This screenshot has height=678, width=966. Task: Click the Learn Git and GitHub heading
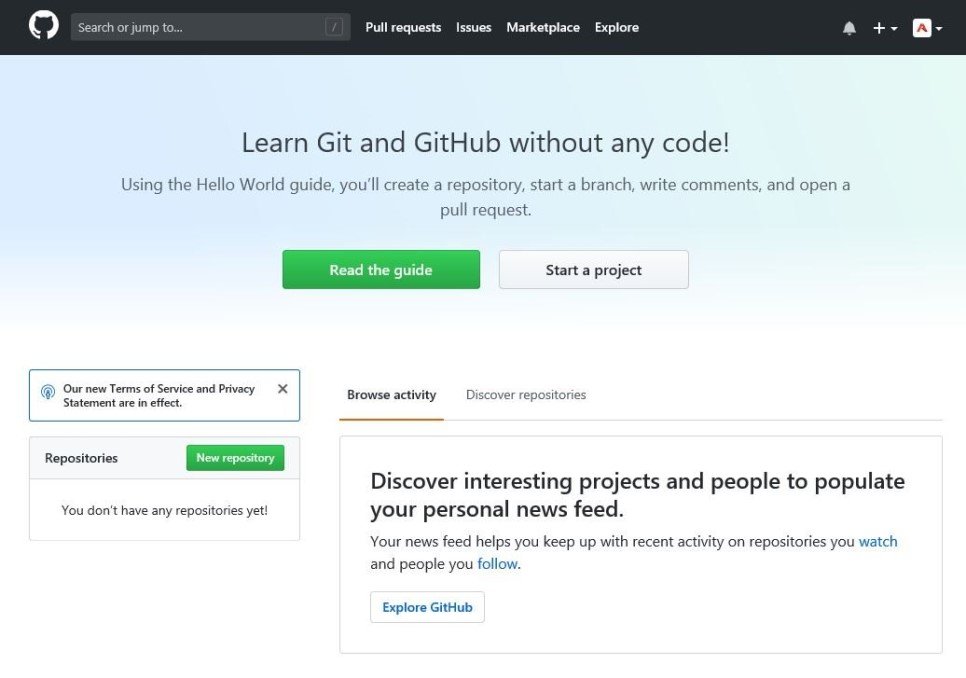[485, 143]
